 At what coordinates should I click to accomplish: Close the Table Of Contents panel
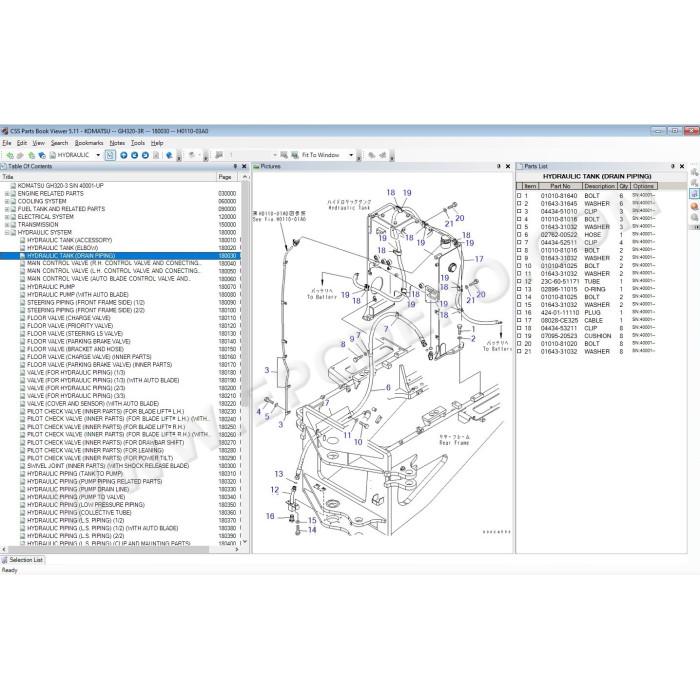(x=244, y=166)
